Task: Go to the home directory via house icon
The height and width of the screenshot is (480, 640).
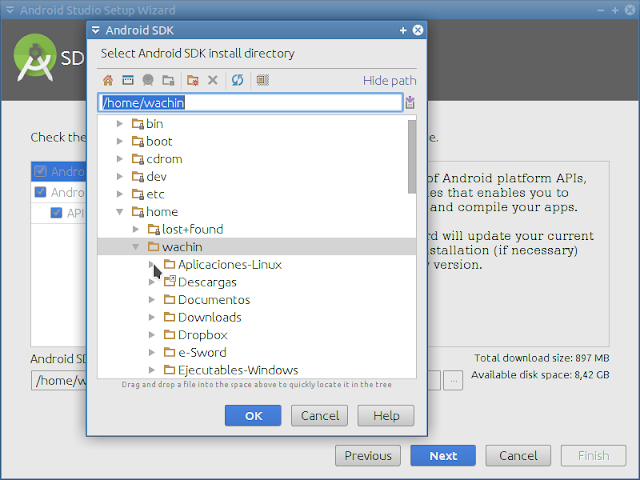Action: 108,80
